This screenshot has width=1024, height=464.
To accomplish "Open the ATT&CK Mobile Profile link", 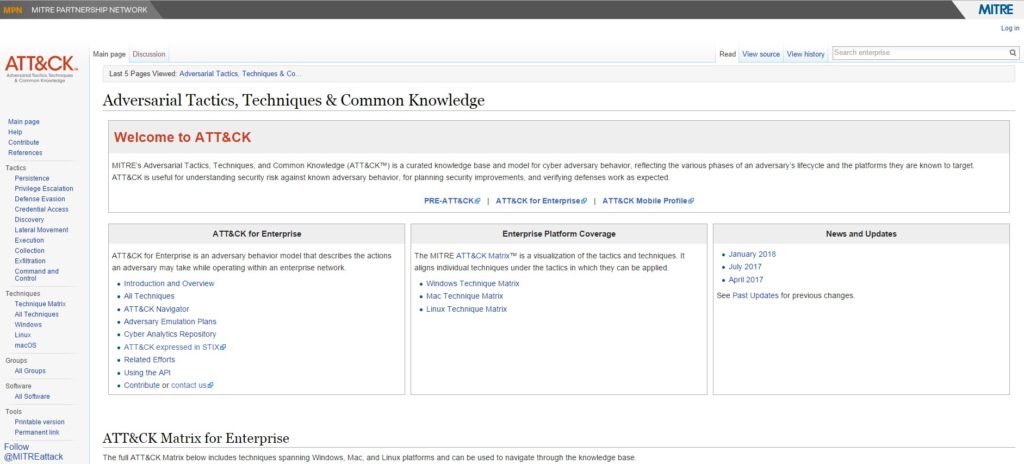I will point(648,201).
